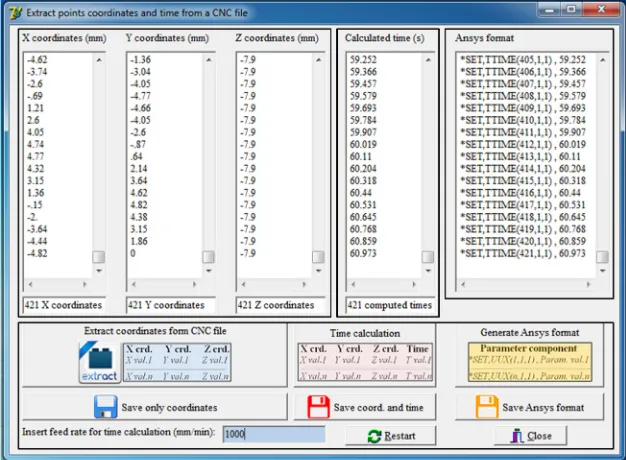626x460 pixels.
Task: Click the Close button
Action: 530,436
